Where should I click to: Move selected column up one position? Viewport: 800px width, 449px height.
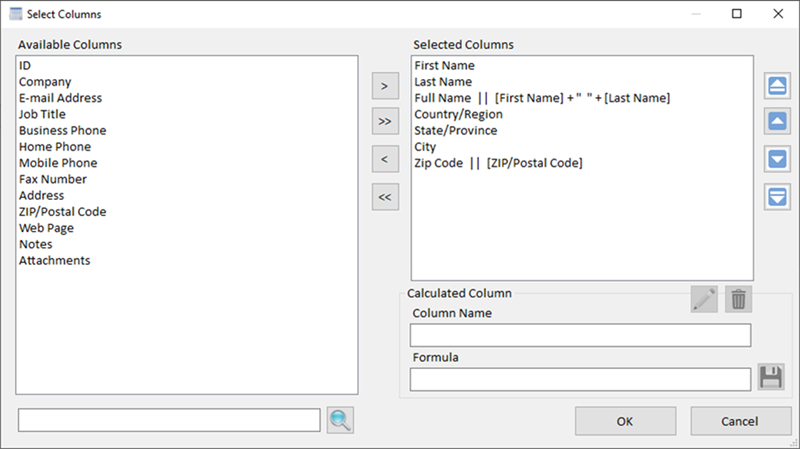coord(777,121)
